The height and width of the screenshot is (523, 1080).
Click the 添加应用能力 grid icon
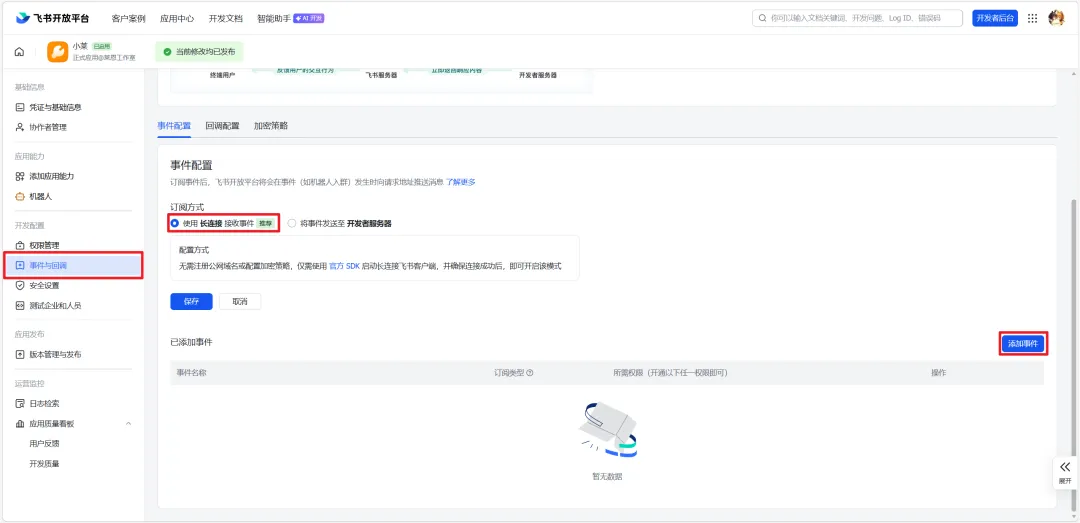pyautogui.click(x=20, y=176)
